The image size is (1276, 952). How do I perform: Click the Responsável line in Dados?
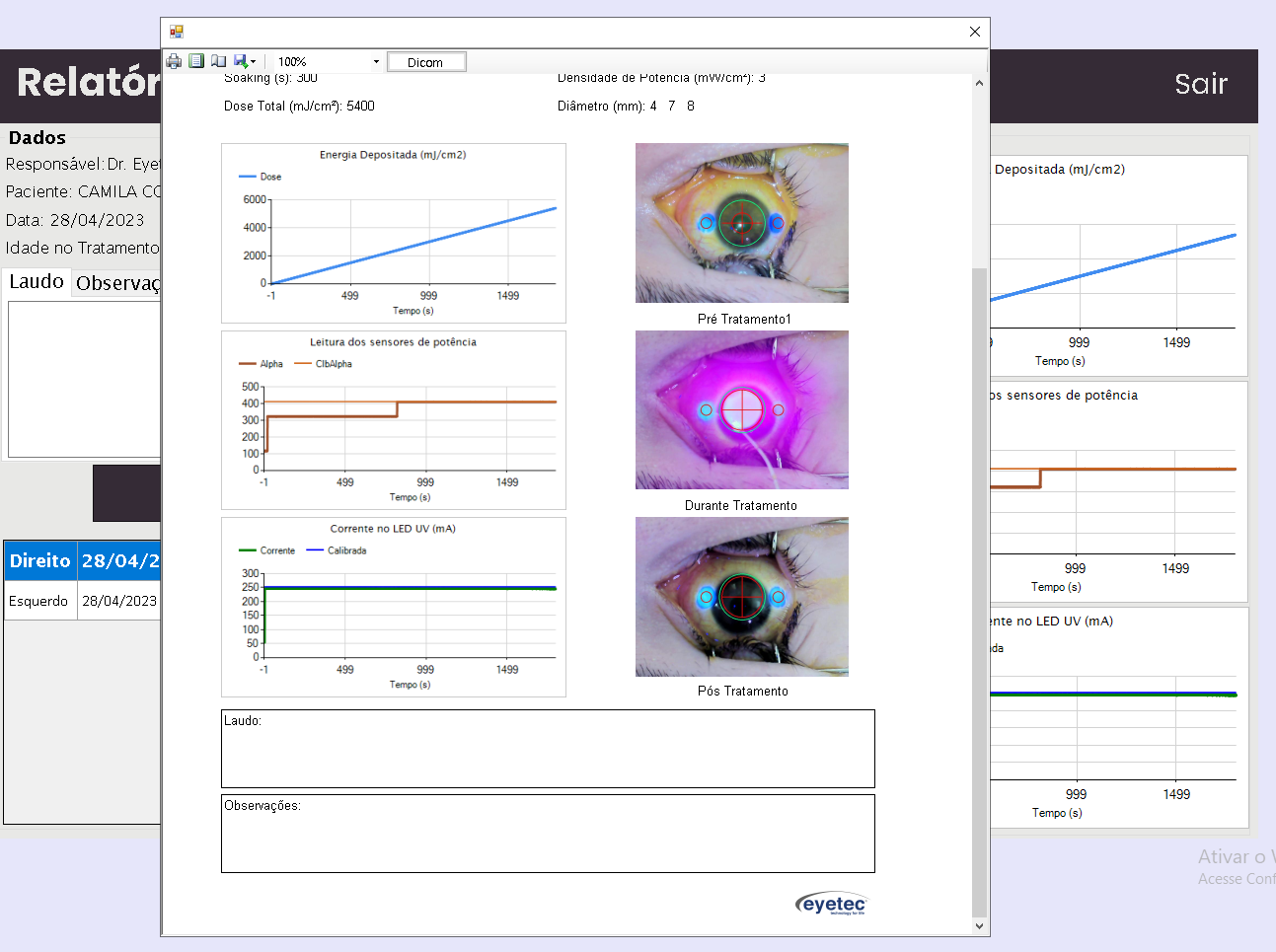tap(83, 164)
